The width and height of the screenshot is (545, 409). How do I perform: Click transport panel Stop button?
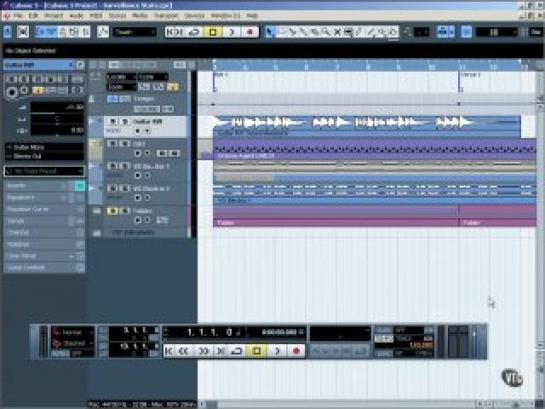[256, 351]
